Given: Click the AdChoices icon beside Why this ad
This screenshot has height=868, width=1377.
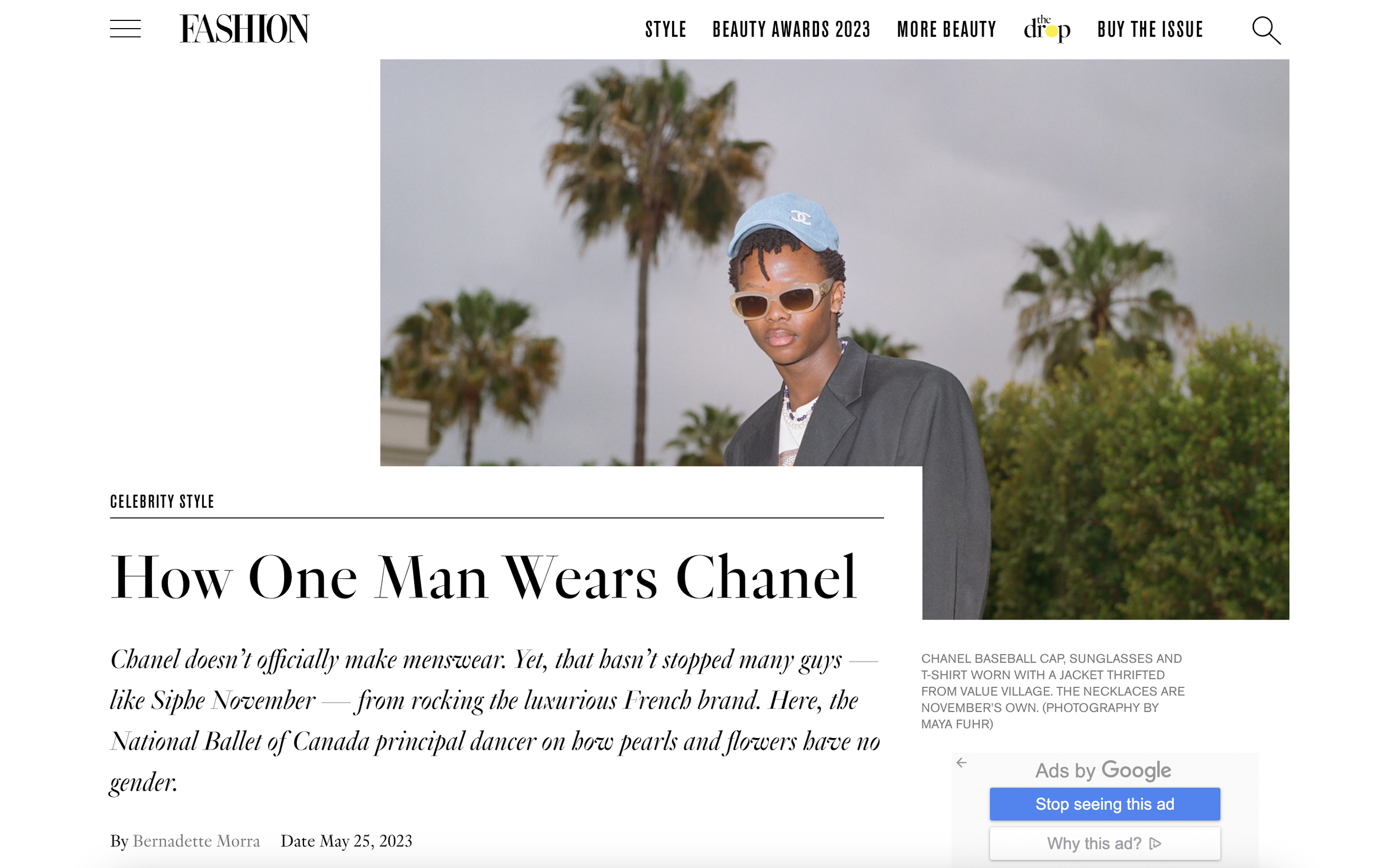Looking at the screenshot, I should click(1155, 843).
